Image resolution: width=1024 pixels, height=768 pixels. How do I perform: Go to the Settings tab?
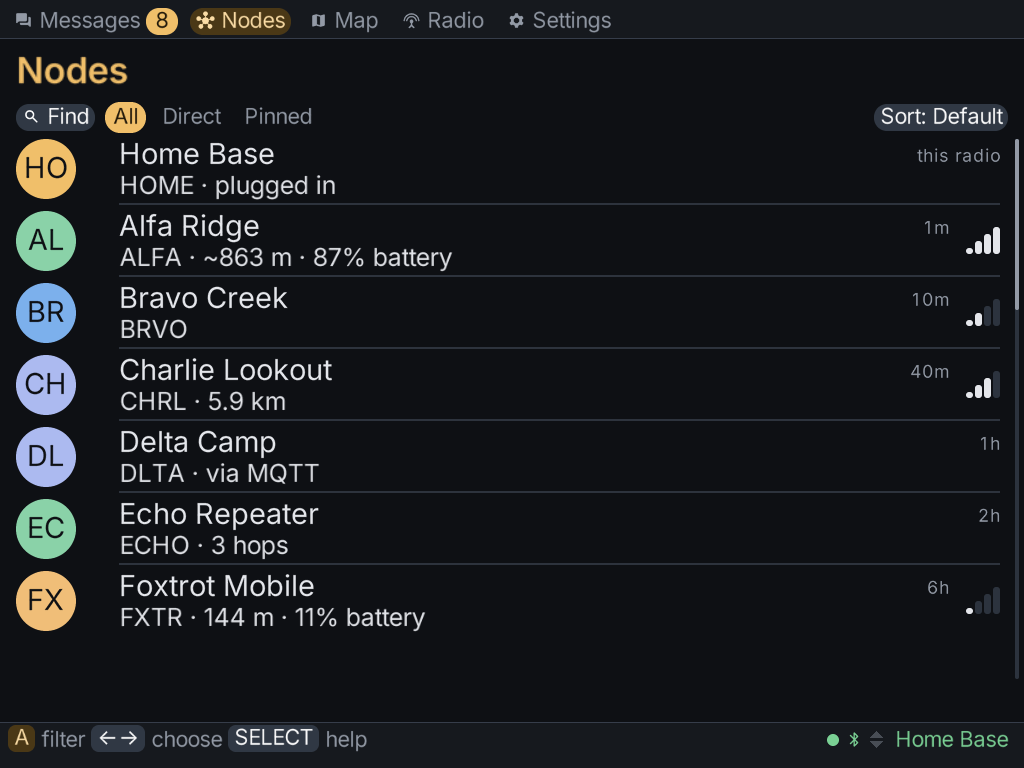pos(560,21)
